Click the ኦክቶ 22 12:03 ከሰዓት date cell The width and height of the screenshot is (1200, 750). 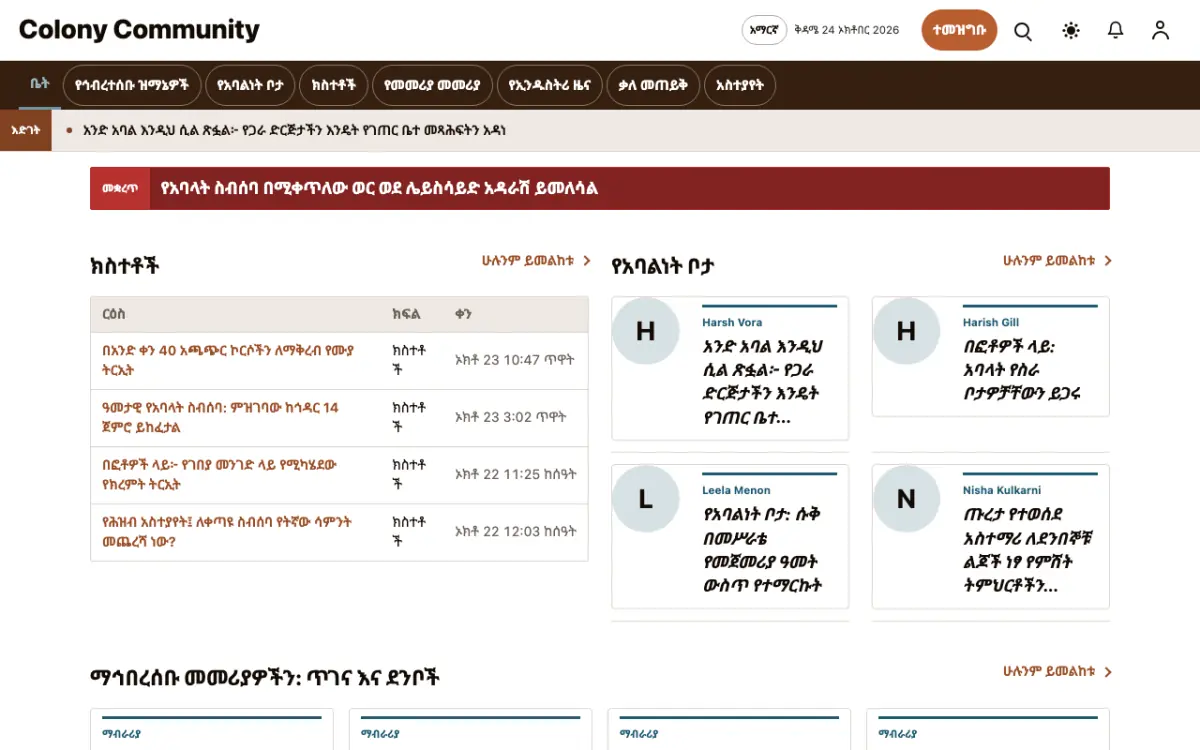pos(516,531)
